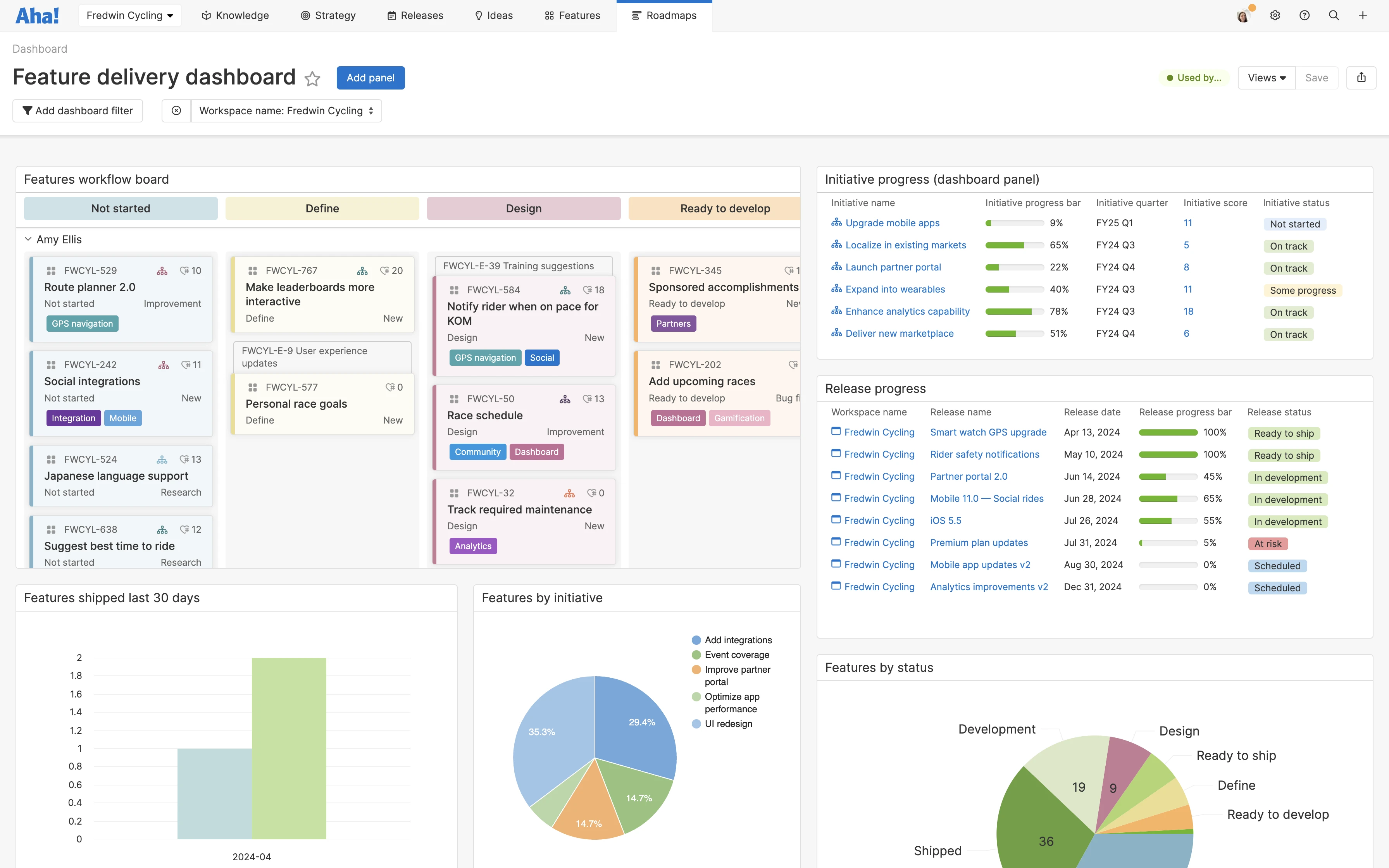
Task: Click the Enhance analytics capability progress bar
Action: (1015, 311)
